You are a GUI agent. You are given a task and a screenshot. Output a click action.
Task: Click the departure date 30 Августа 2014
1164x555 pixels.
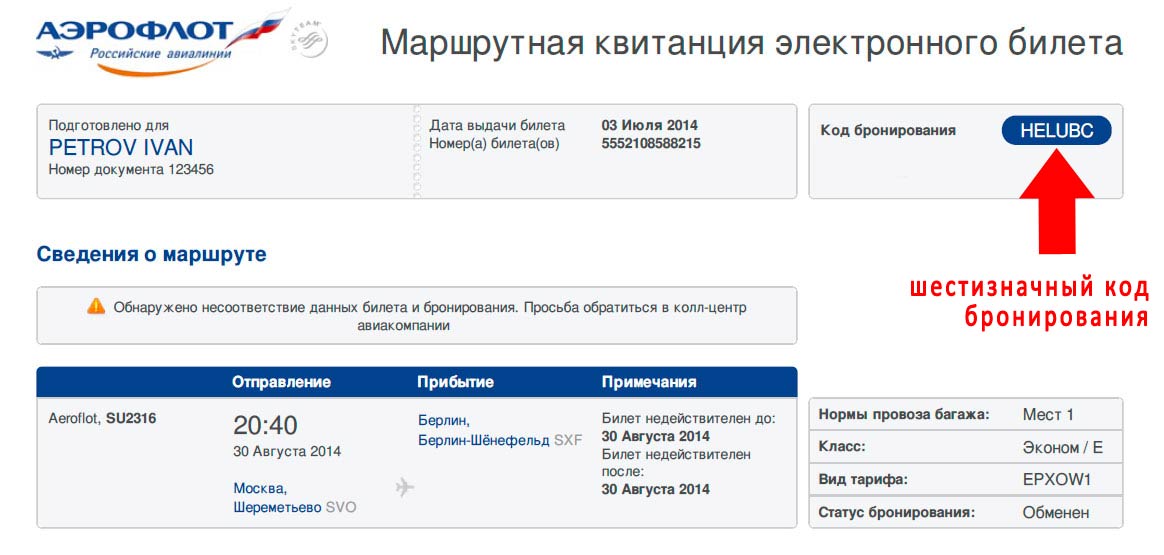[287, 451]
